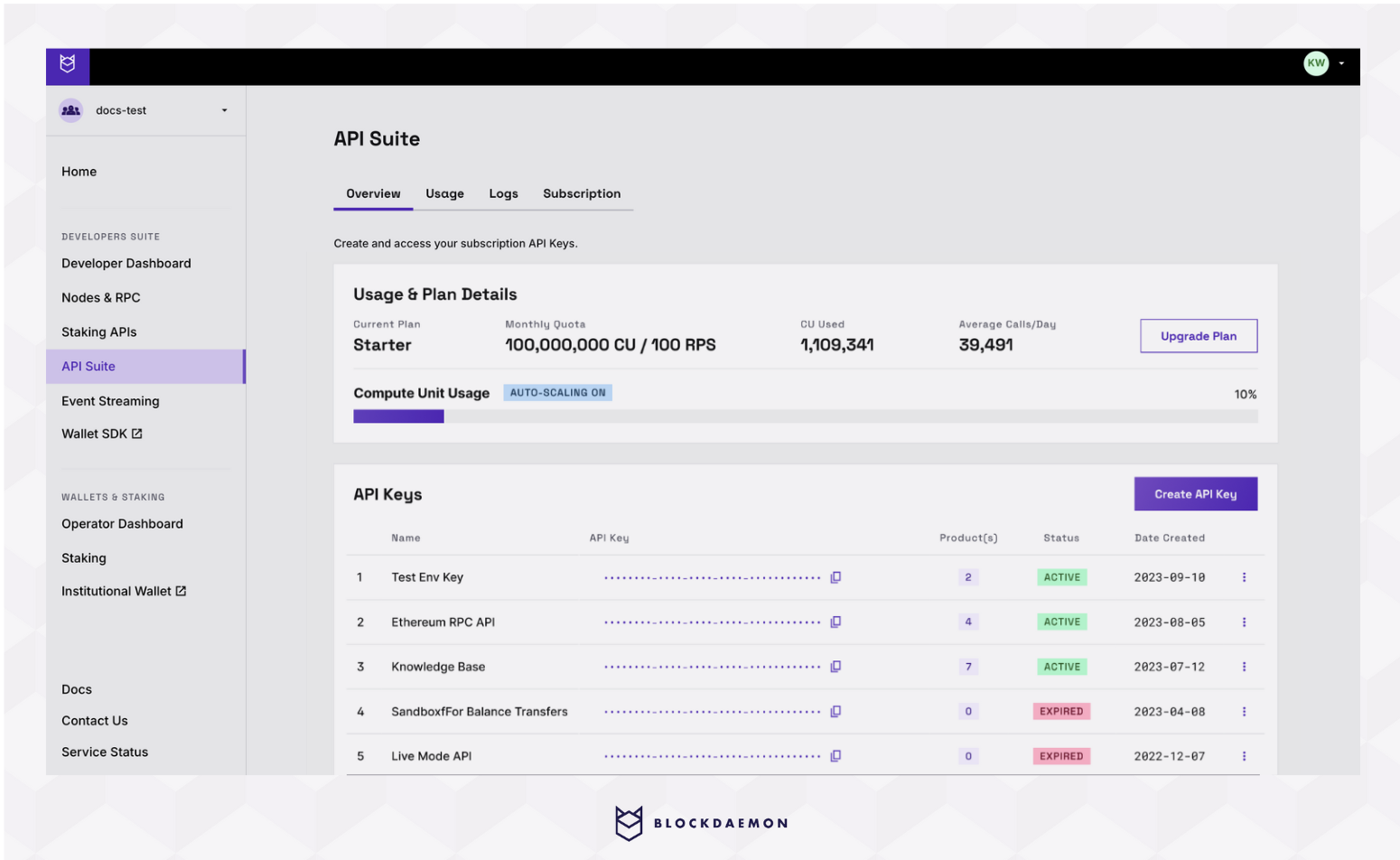Click product count 7 for Knowledge Base
The width and height of the screenshot is (1400, 860).
(x=968, y=667)
